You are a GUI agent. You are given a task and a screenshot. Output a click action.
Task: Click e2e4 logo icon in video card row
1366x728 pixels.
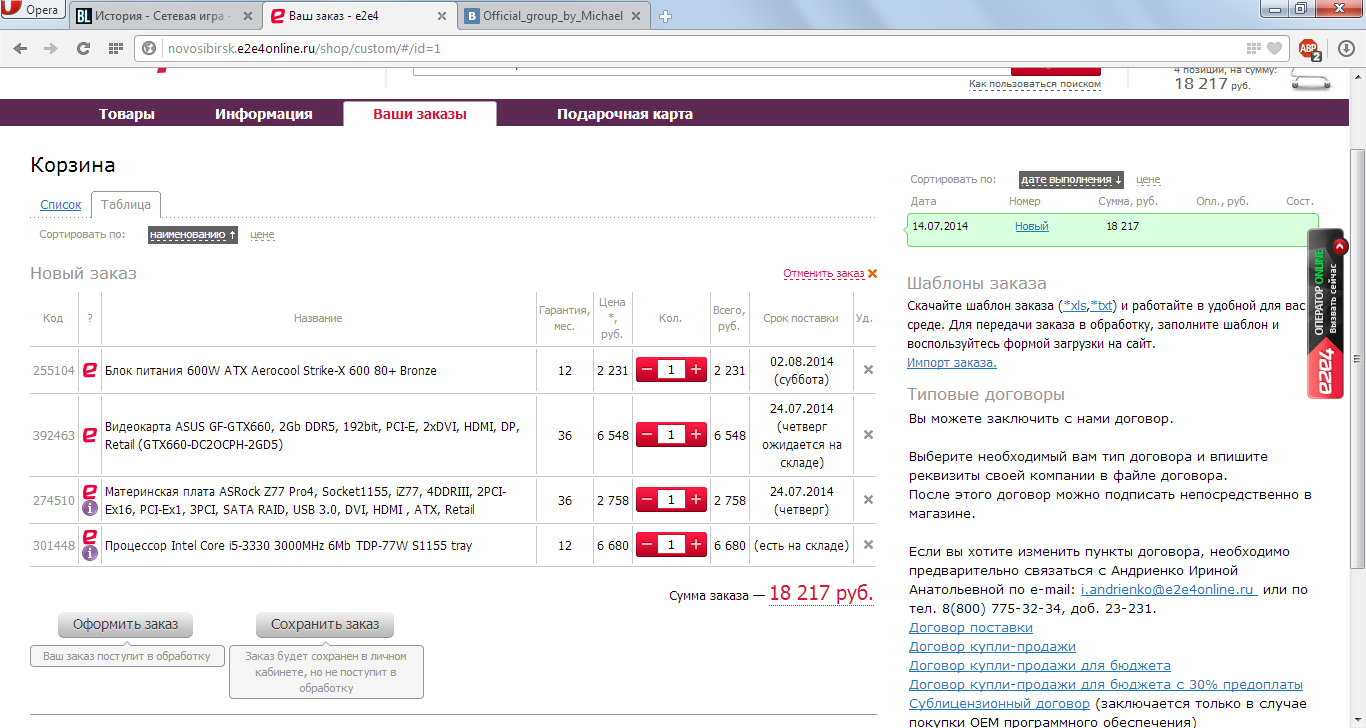pyautogui.click(x=89, y=434)
